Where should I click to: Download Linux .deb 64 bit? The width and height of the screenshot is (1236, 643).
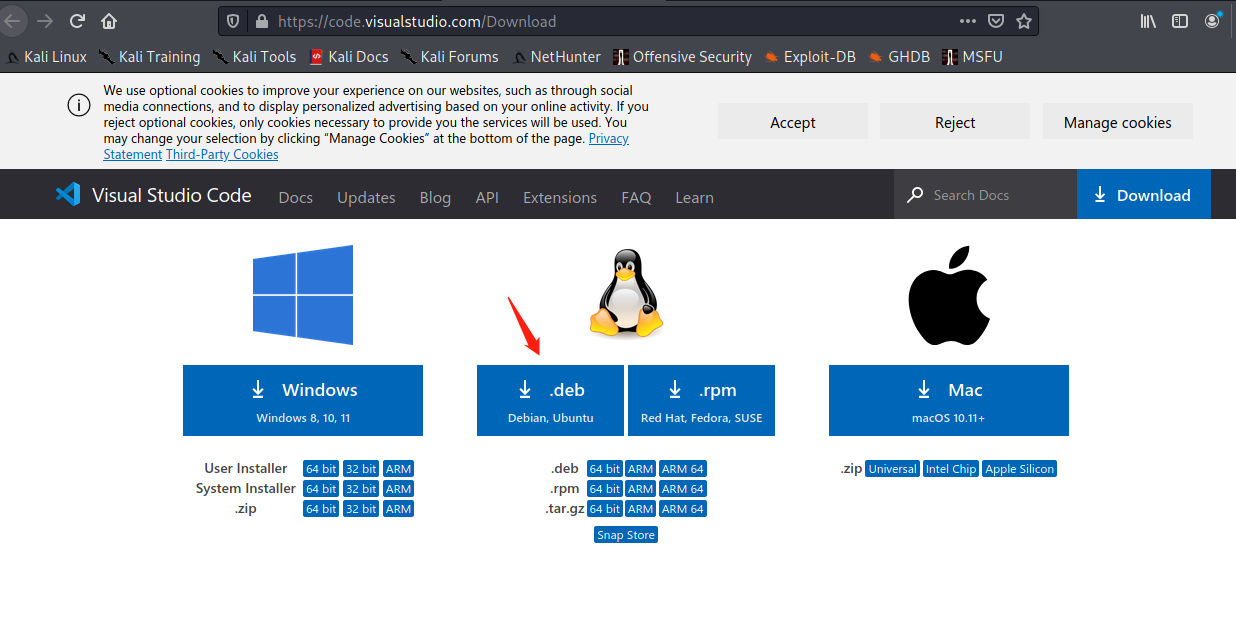coord(605,469)
